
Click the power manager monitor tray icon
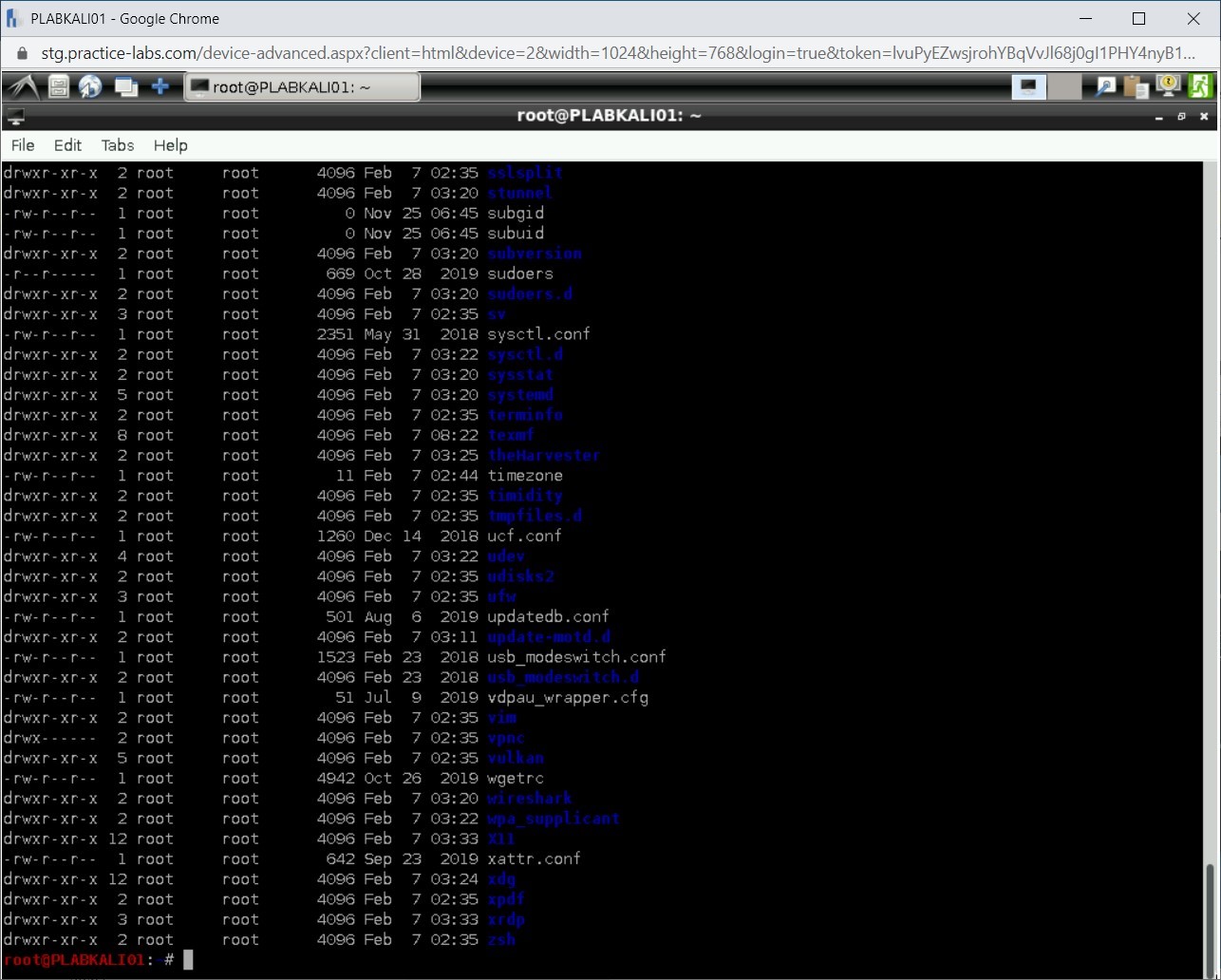[1167, 86]
